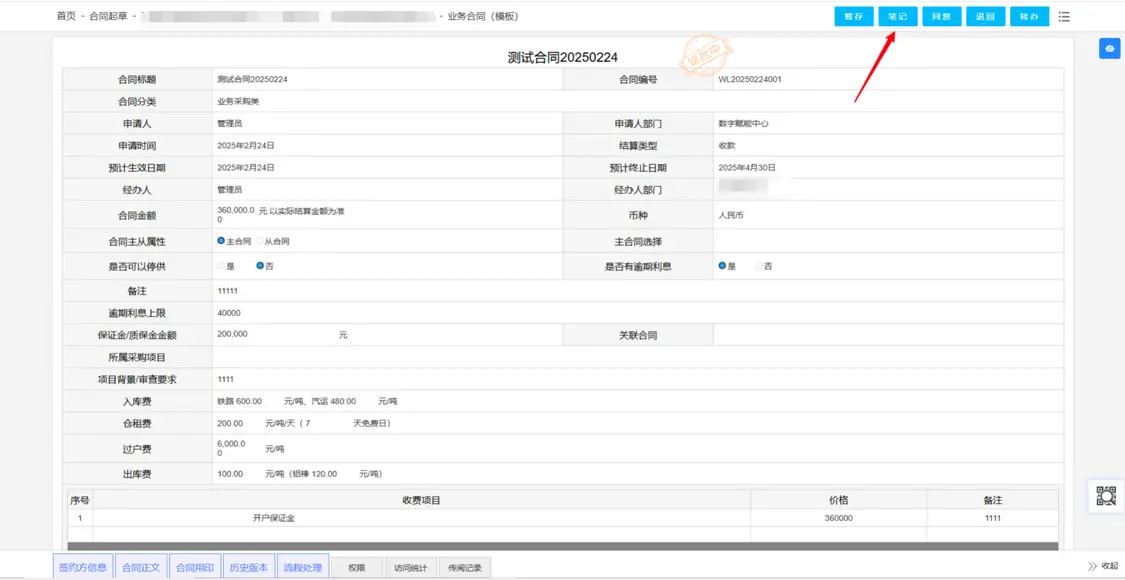
Task: Click the 业务合同（模板）breadcrumb text
Action: click(483, 17)
